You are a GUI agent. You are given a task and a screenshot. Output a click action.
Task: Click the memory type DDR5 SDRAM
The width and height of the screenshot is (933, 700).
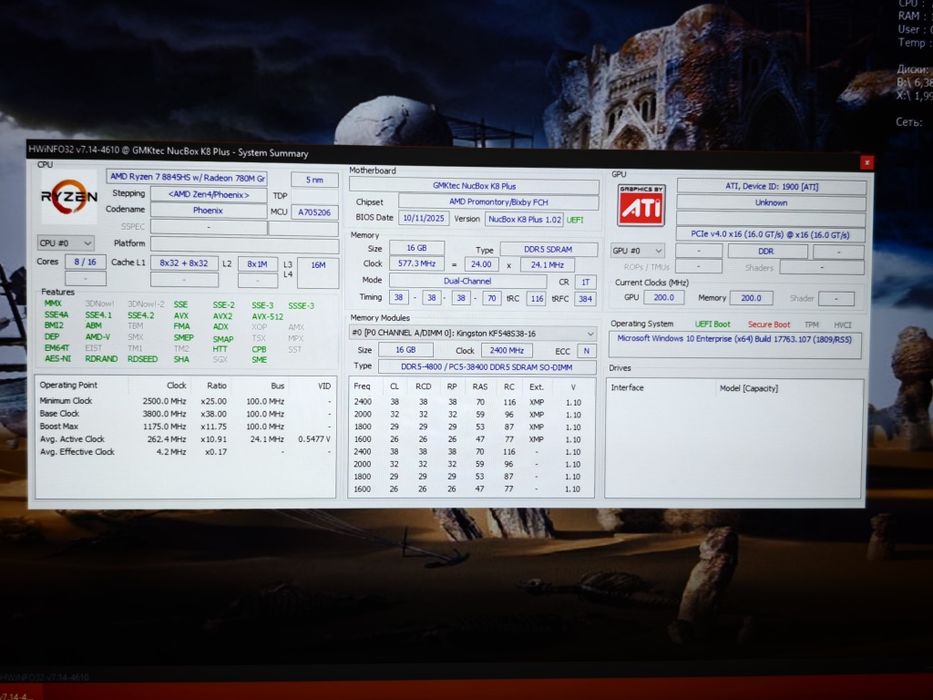[549, 249]
